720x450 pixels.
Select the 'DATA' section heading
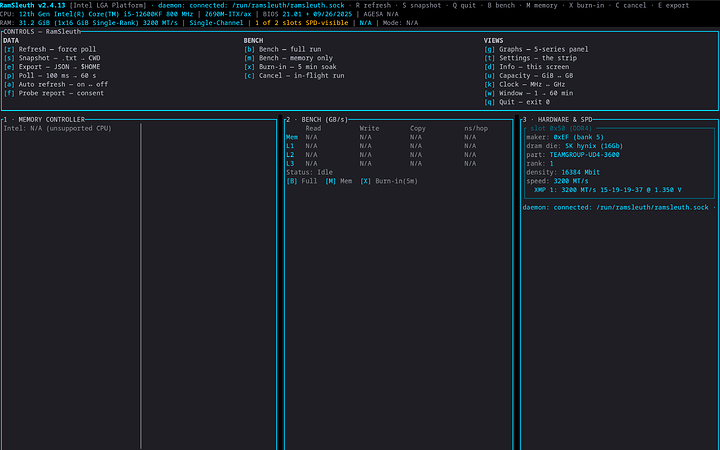click(x=11, y=40)
